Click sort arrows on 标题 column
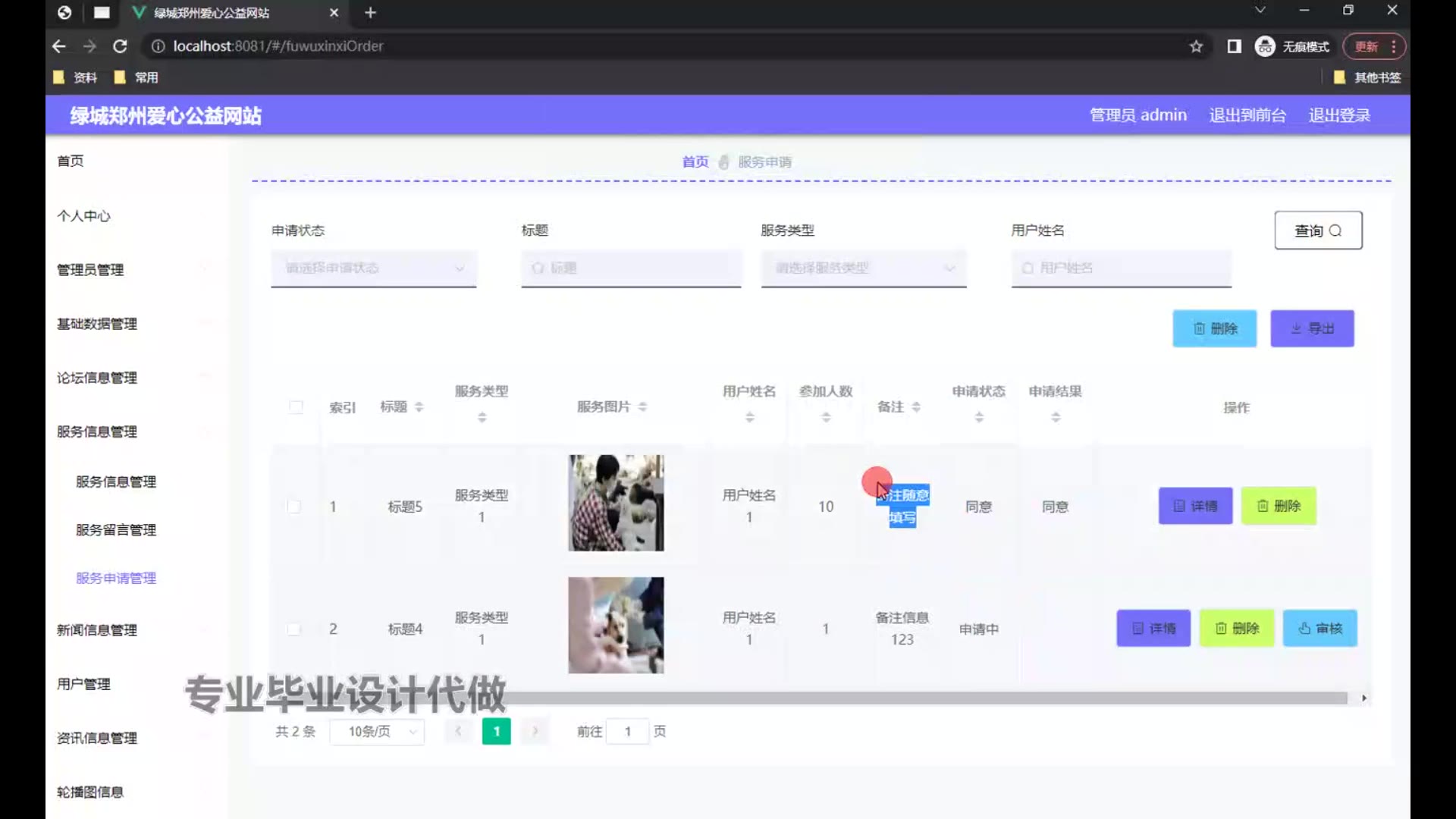 (419, 407)
